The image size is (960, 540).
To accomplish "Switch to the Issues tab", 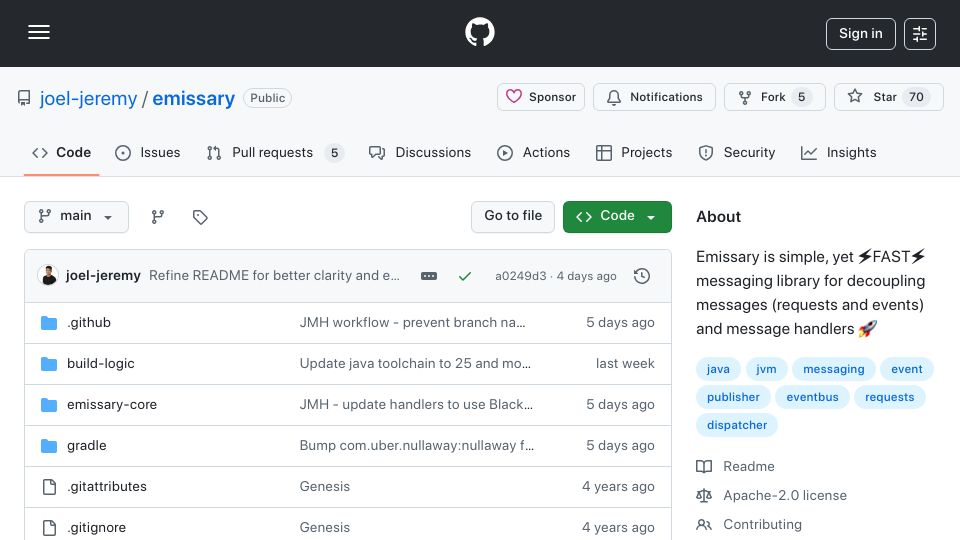I will tap(148, 152).
